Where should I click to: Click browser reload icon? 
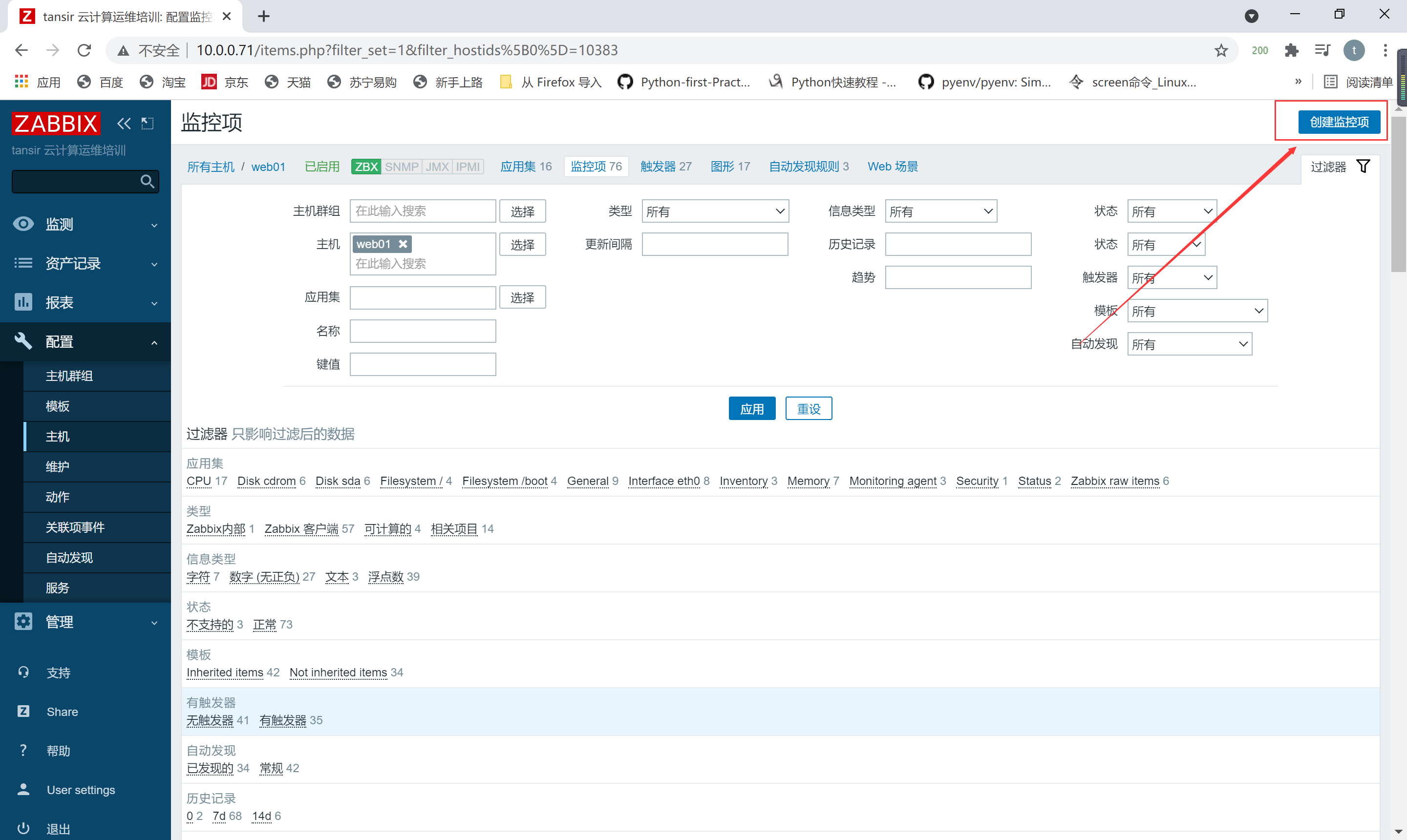[85, 50]
